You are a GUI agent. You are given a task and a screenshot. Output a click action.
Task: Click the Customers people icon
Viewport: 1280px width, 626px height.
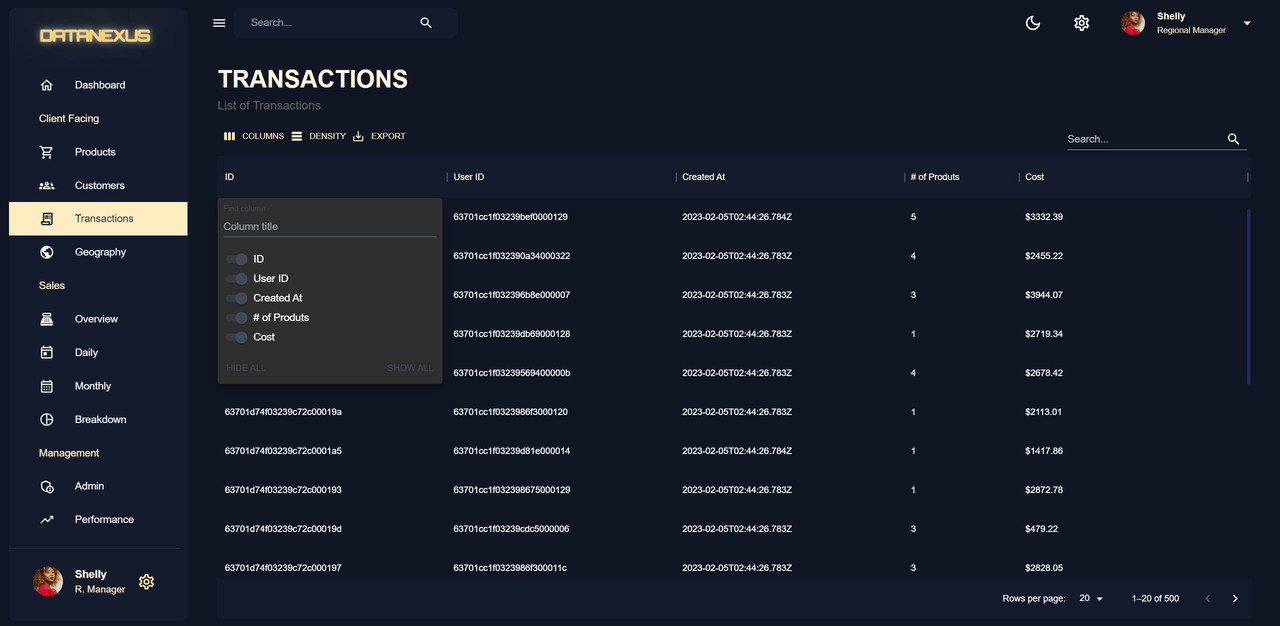click(x=46, y=185)
